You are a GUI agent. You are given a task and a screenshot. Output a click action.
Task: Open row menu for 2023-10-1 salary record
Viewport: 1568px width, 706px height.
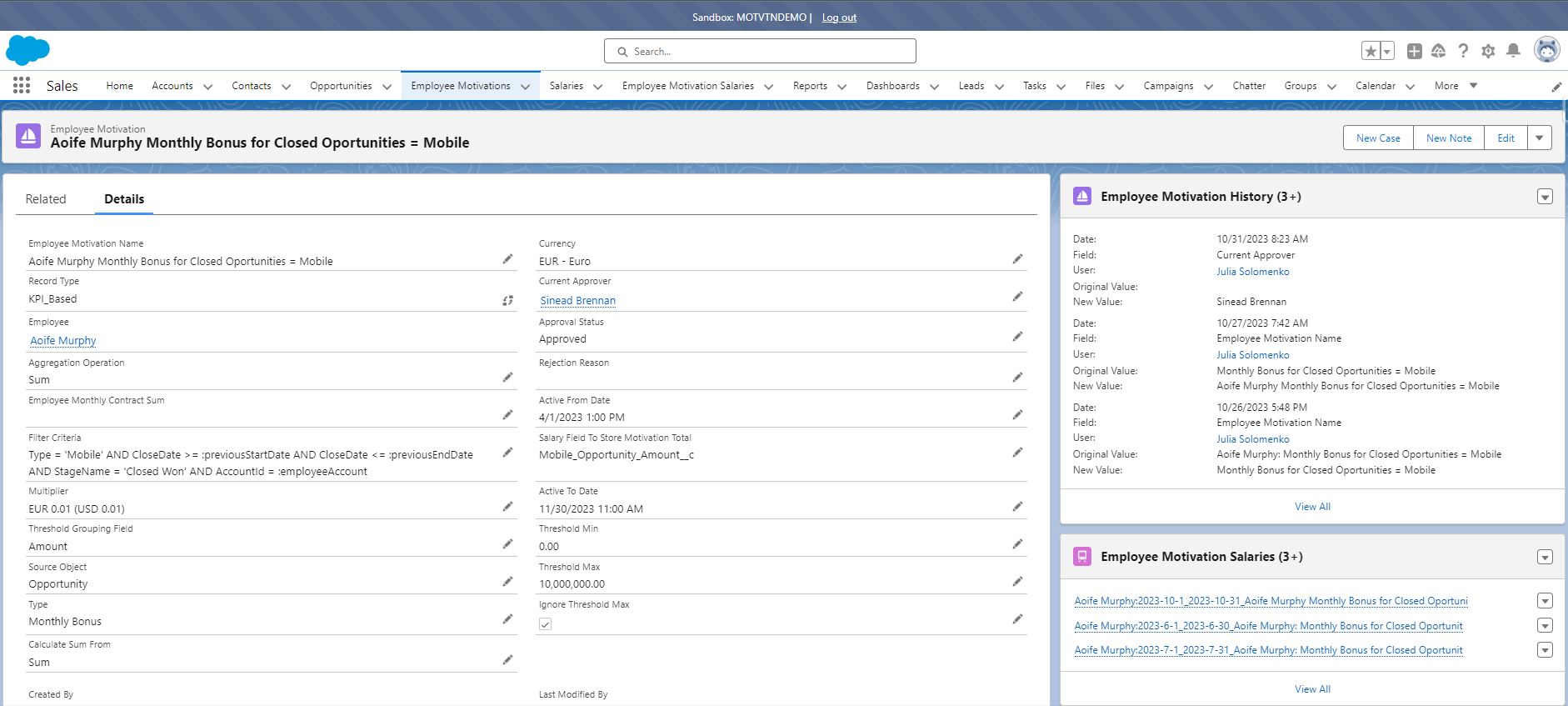[1545, 601]
